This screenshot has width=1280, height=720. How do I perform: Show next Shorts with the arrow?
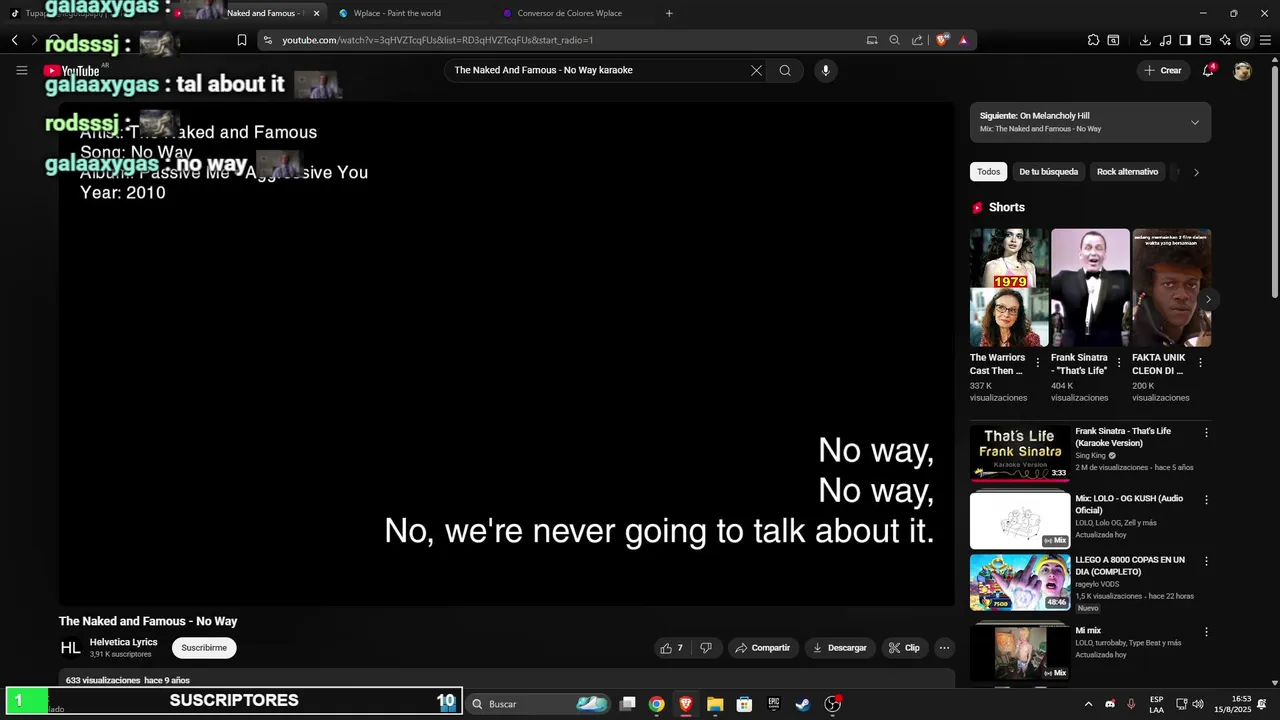point(1208,299)
